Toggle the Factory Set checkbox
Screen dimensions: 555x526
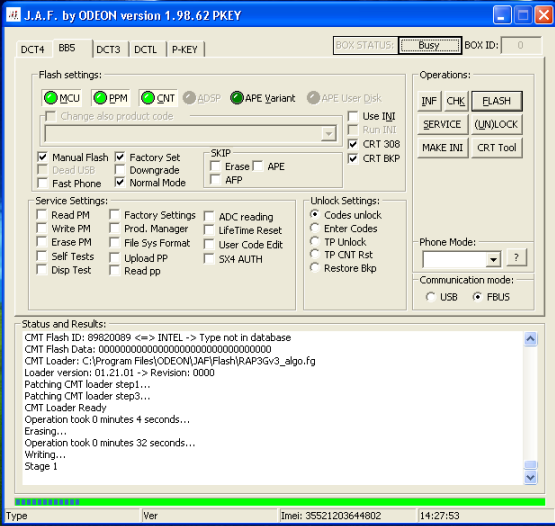click(120, 157)
